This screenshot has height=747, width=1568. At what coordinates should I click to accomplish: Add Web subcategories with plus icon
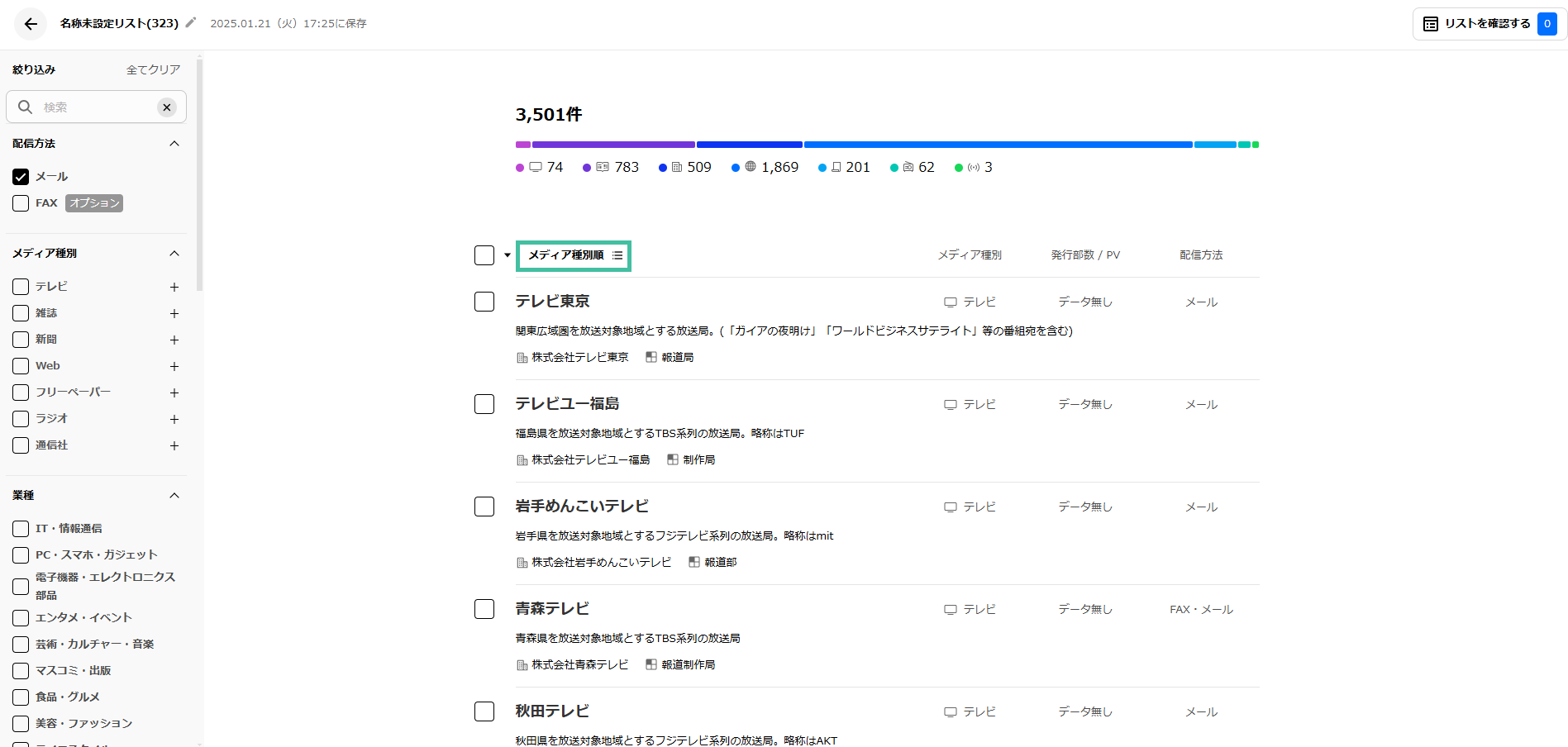coord(174,366)
